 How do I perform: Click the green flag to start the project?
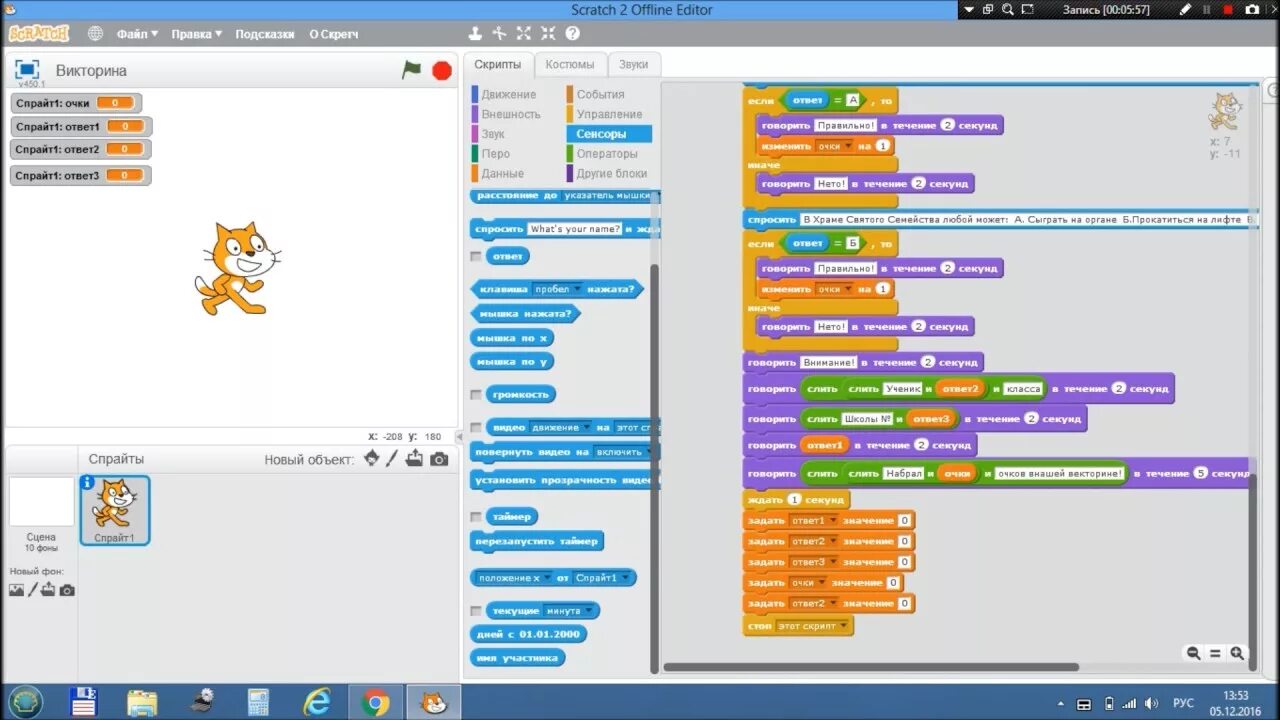click(411, 70)
